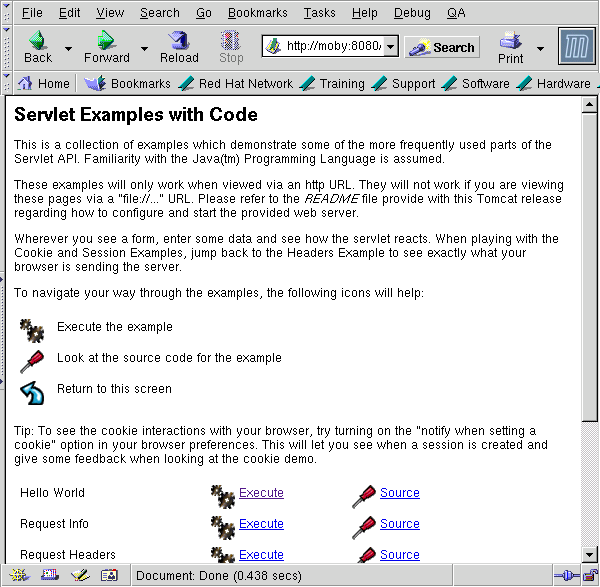Click the Forward navigation button
Viewport: 600px width, 587px height.
pos(106,47)
